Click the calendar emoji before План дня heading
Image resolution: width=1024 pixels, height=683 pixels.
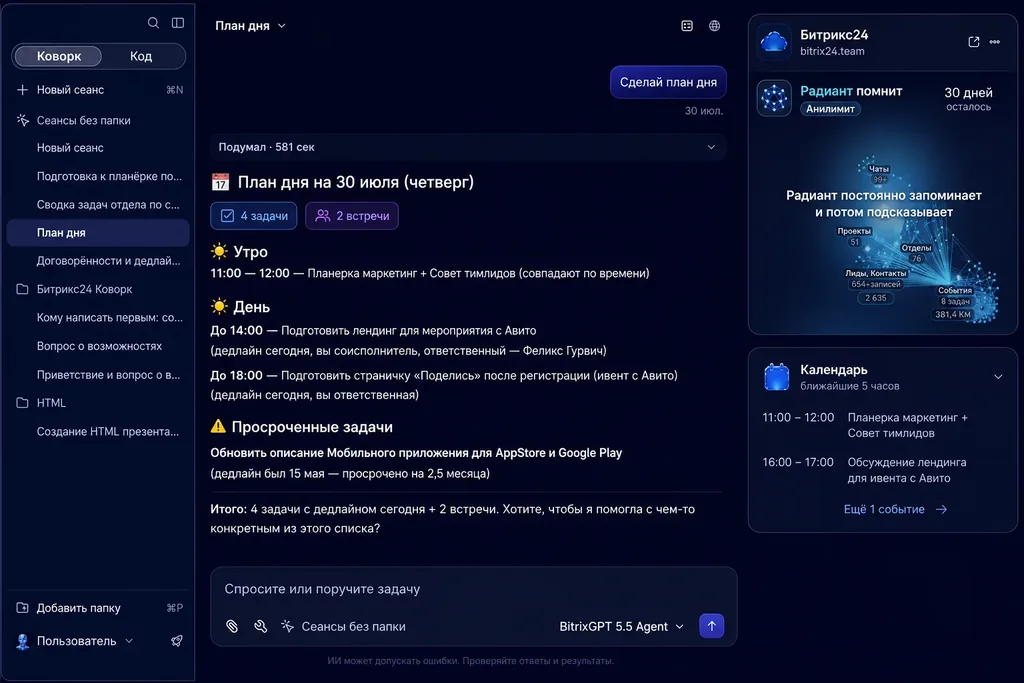coord(221,182)
